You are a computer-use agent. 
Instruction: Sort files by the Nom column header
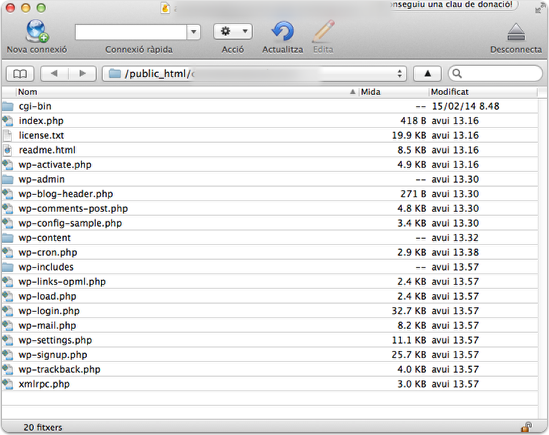[183, 92]
